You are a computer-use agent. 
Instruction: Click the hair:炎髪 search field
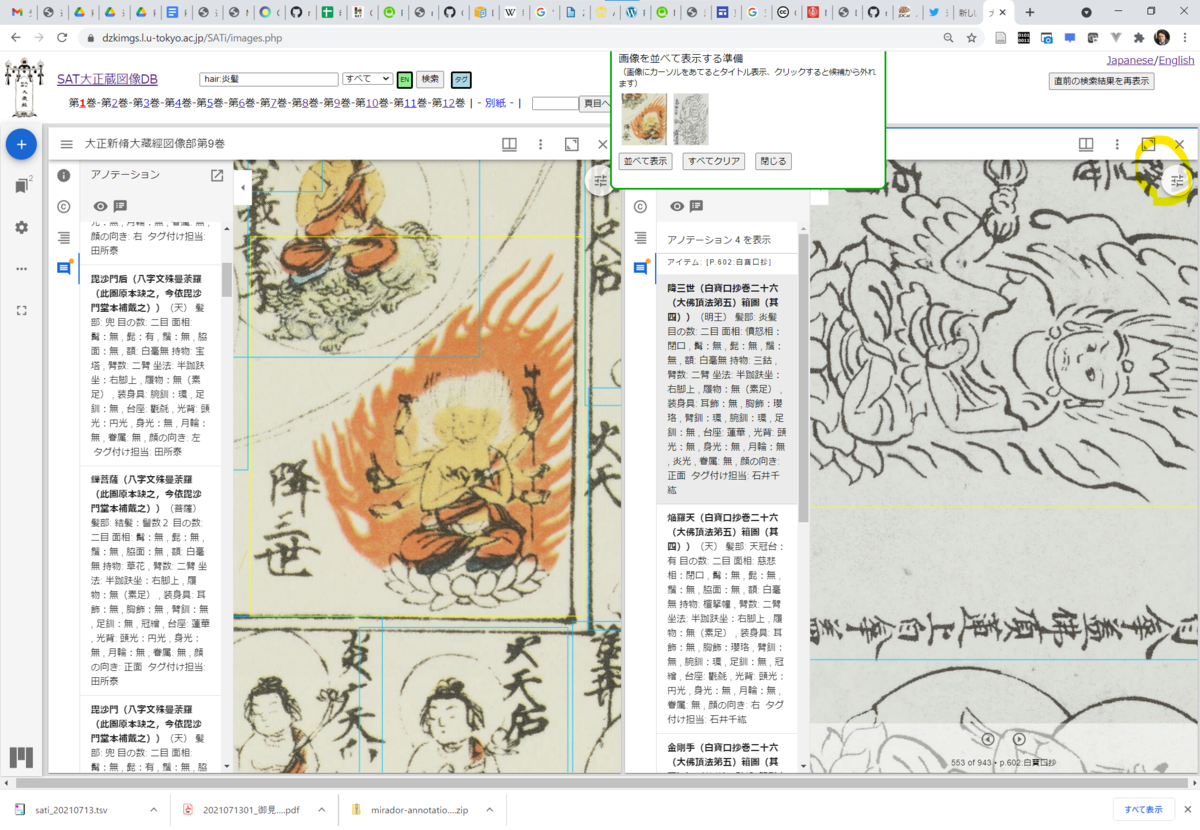point(269,79)
